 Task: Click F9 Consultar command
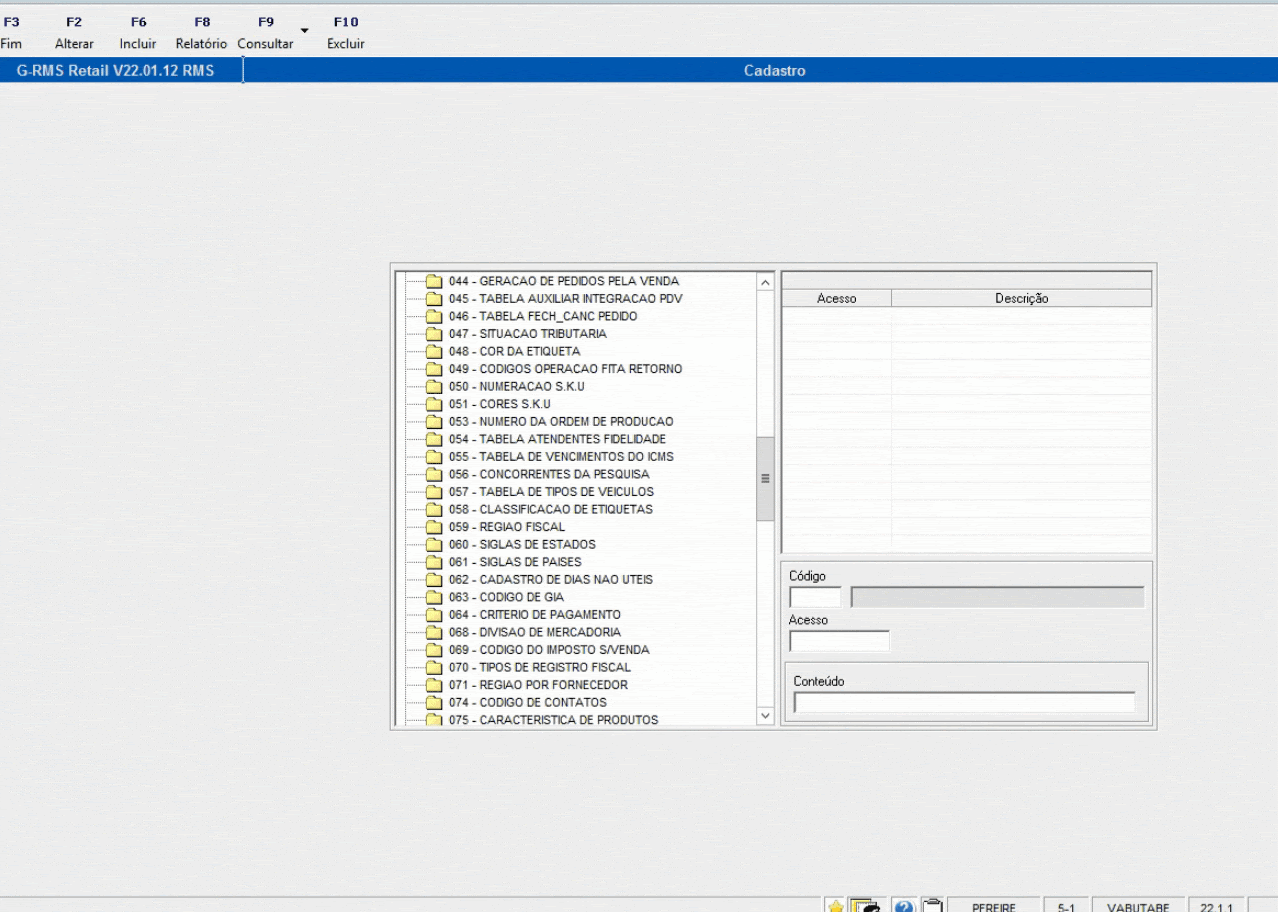[265, 33]
